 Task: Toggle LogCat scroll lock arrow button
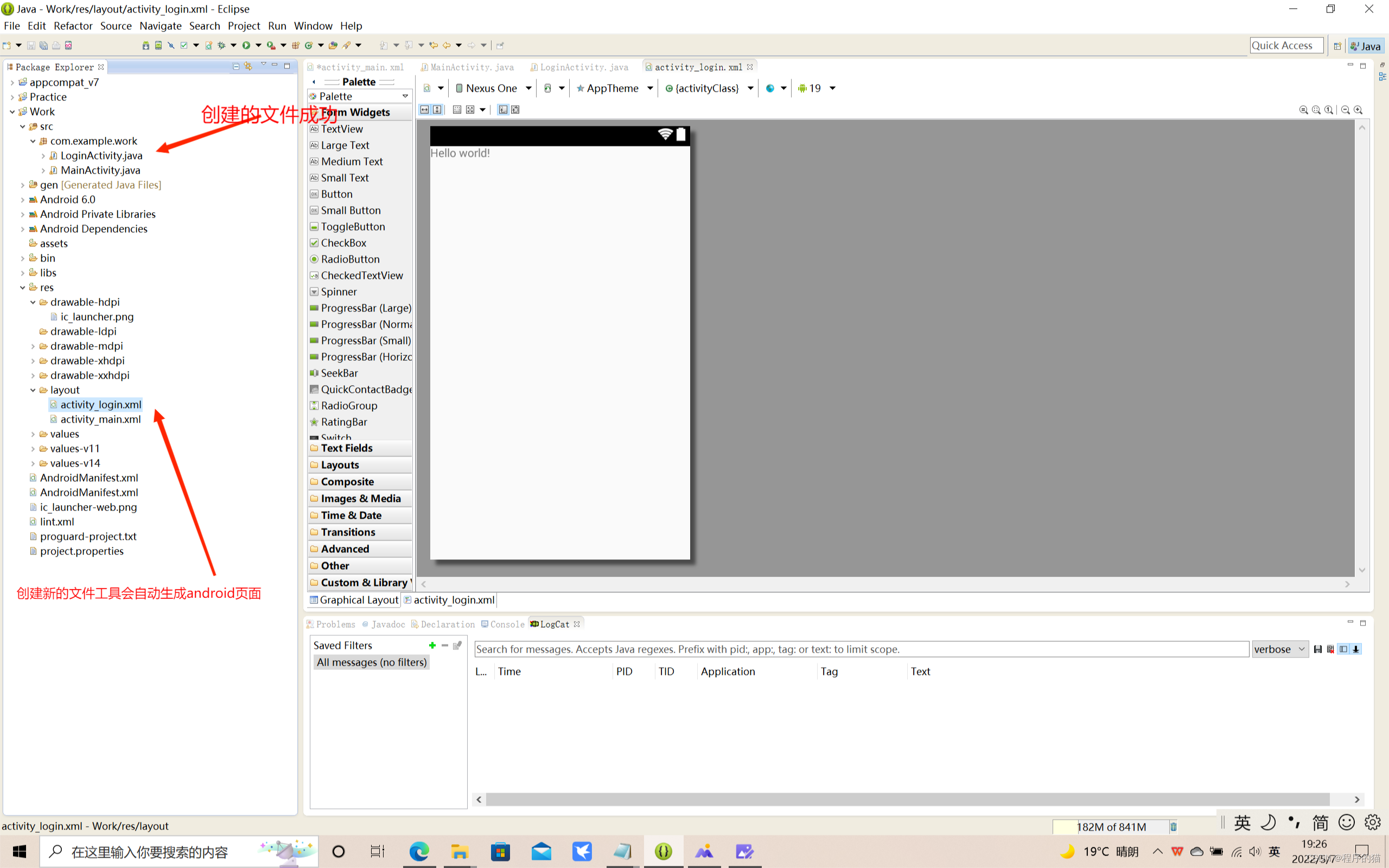[1356, 649]
